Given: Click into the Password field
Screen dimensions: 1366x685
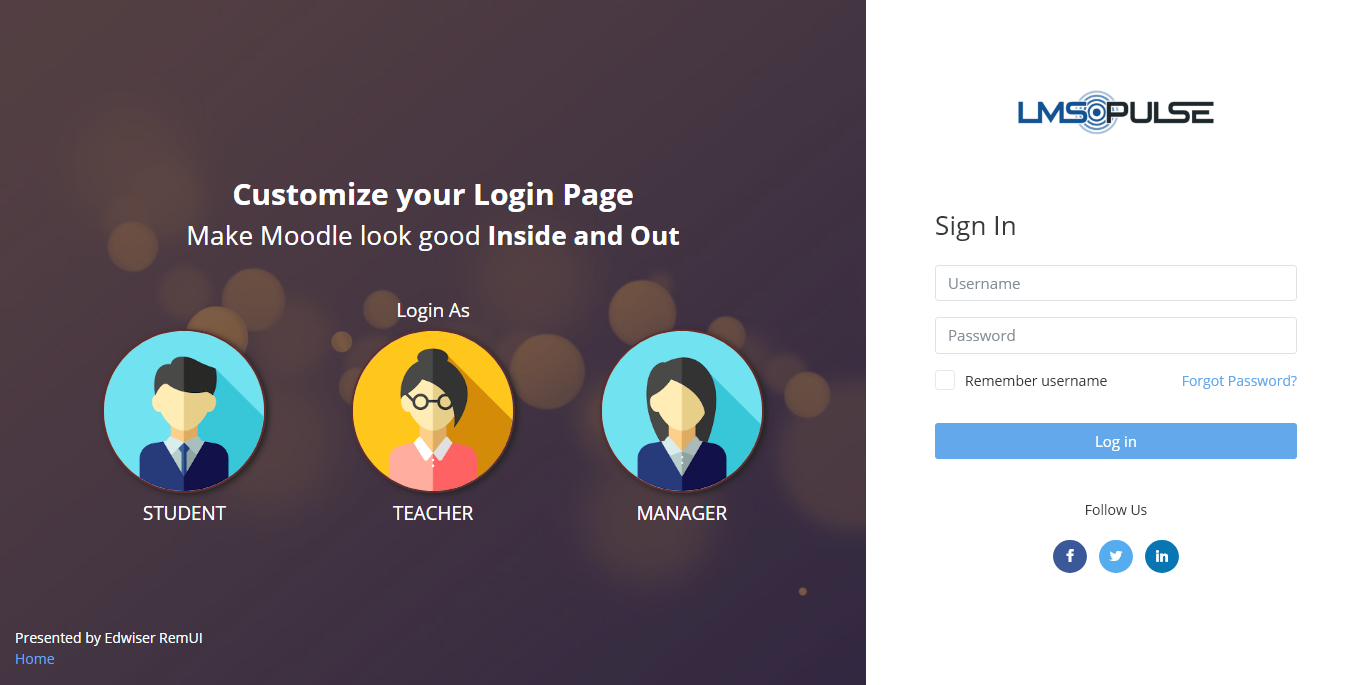Looking at the screenshot, I should click(1115, 335).
